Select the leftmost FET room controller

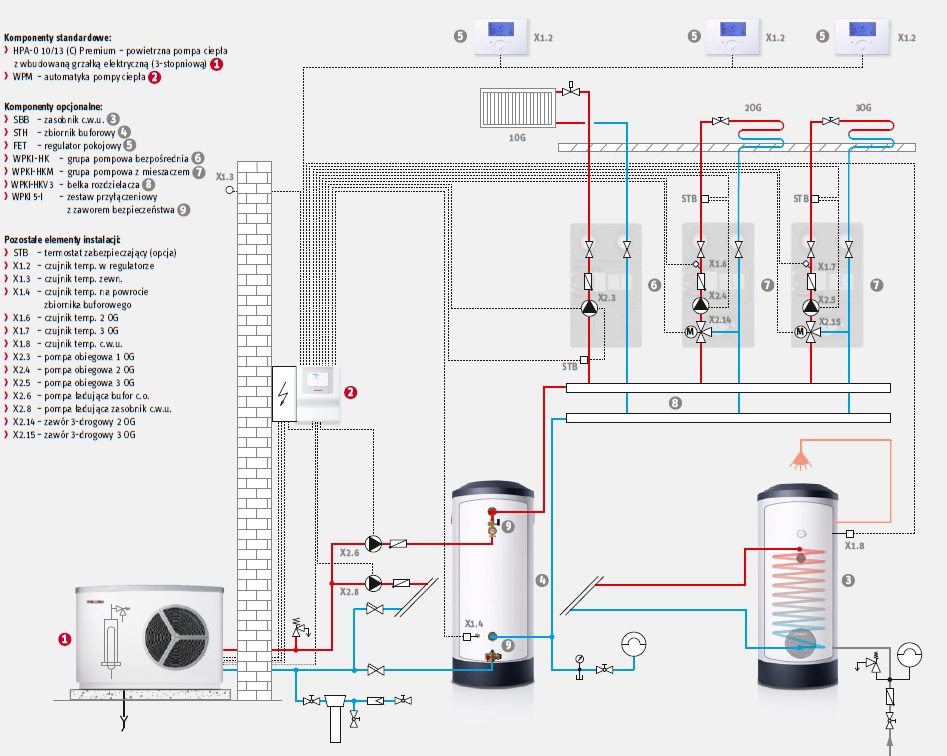point(501,36)
